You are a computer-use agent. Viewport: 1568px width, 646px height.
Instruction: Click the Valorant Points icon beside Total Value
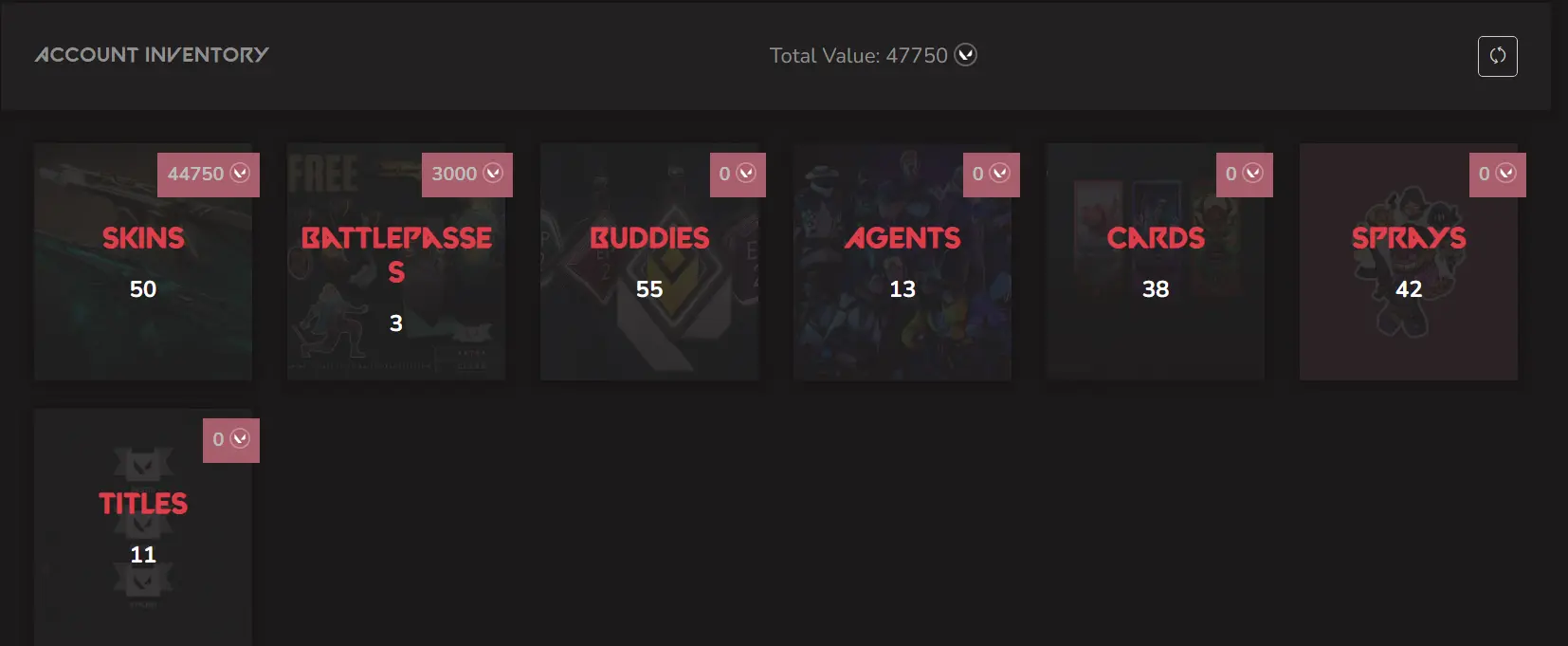[x=966, y=55]
